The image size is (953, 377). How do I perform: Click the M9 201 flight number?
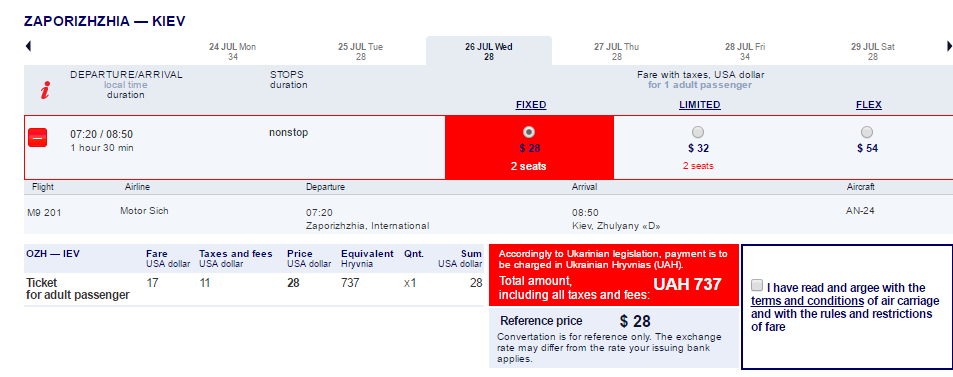(x=44, y=213)
